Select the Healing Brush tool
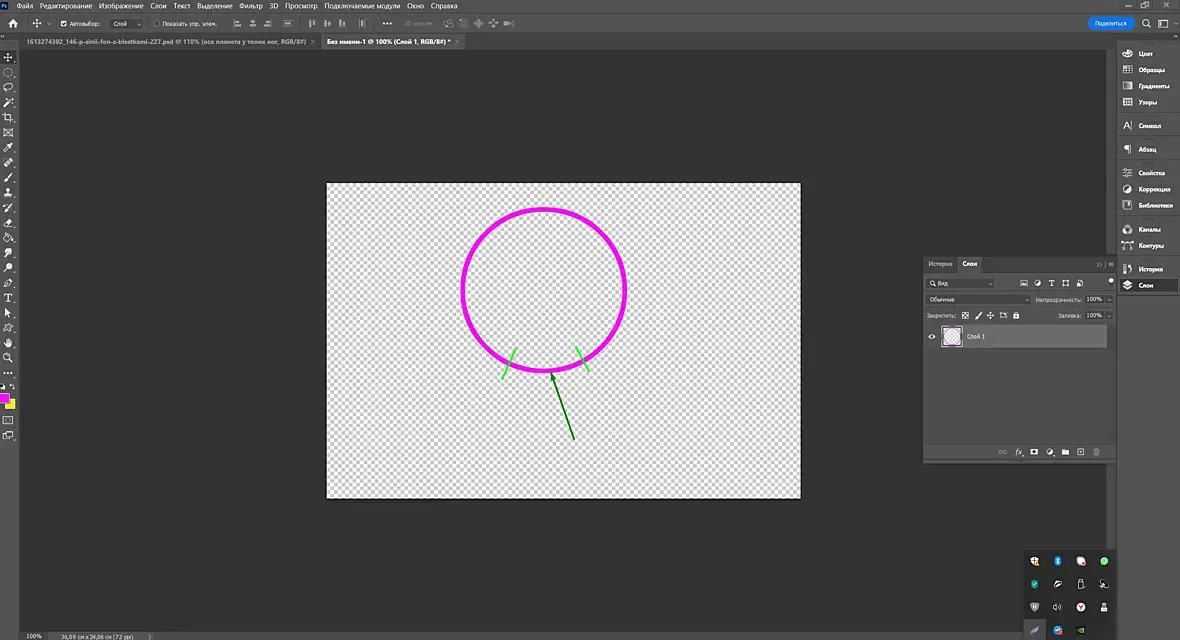The width and height of the screenshot is (1180, 640). coord(8,163)
